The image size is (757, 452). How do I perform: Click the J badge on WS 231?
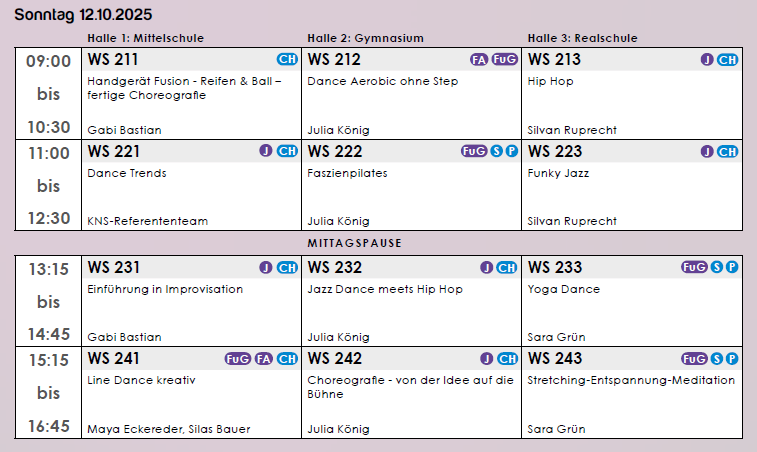coord(266,268)
